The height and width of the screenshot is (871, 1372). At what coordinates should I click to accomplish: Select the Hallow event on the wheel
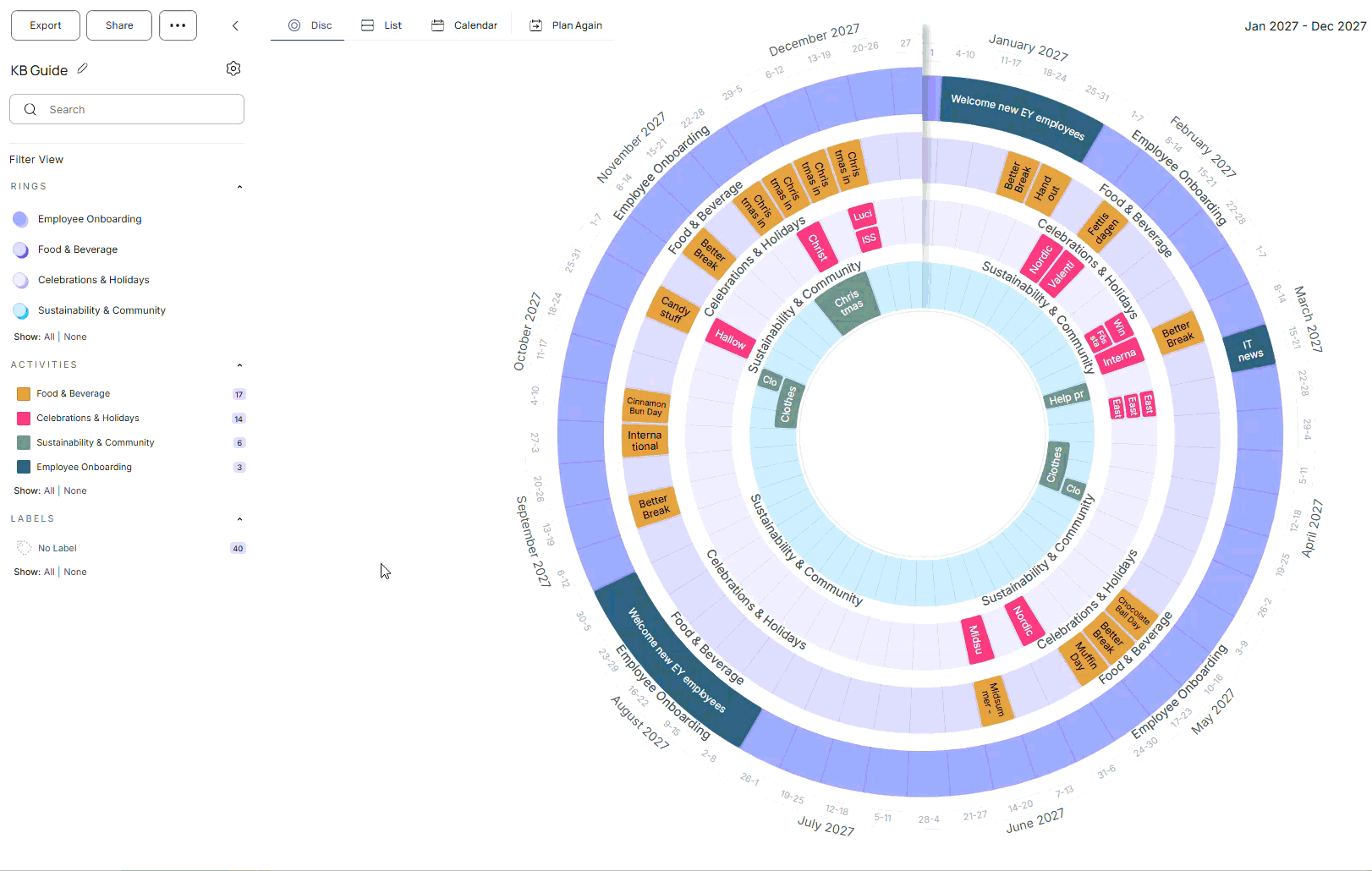pos(731,339)
